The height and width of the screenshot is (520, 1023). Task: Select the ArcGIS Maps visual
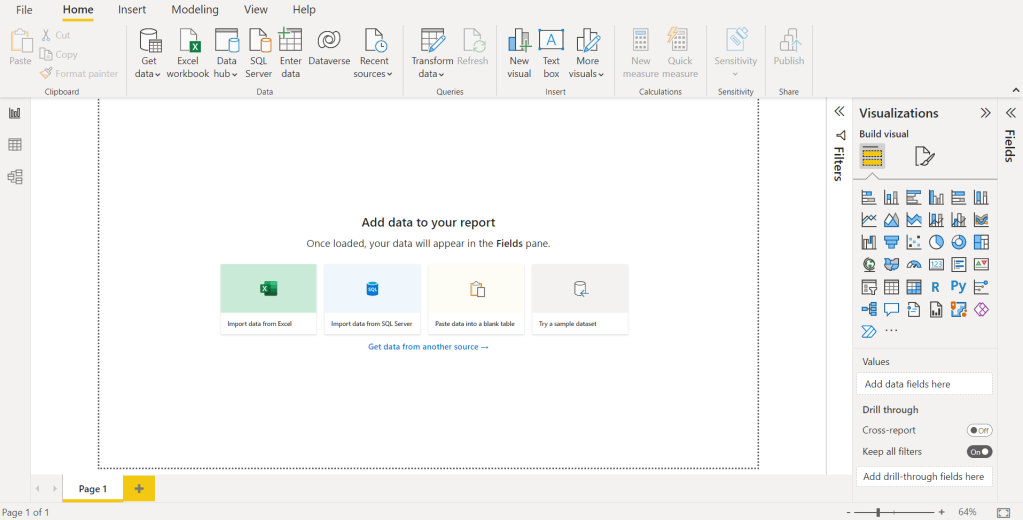click(x=958, y=309)
